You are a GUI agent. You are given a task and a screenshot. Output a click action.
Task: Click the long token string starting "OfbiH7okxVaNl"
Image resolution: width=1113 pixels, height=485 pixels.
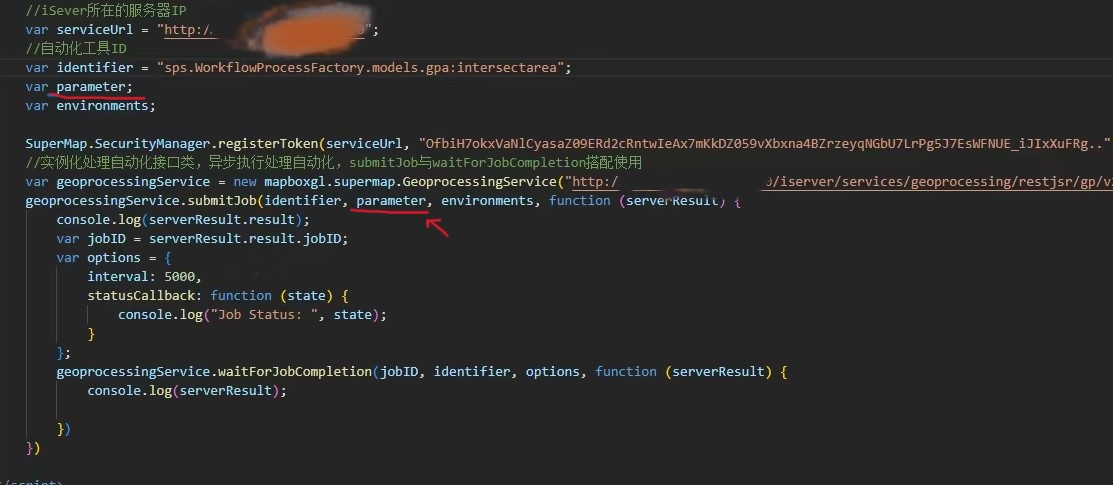click(x=764, y=144)
